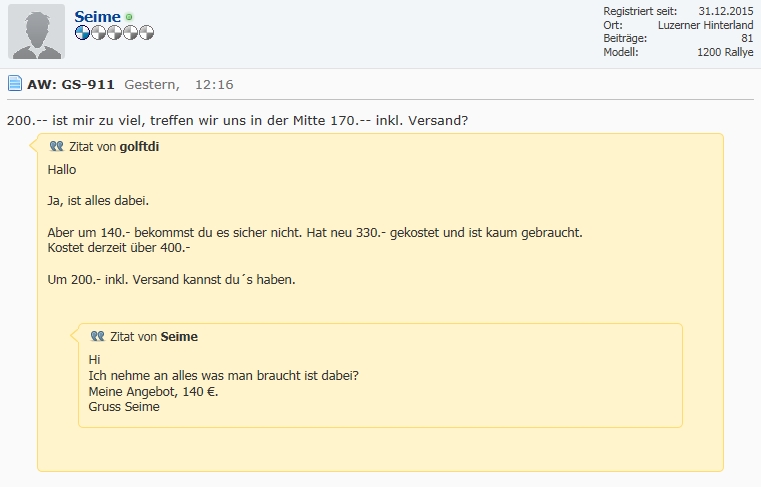Screen dimensions: 761x487
Task: Click the location 'Luzerner Hinterland'
Action: tap(705, 25)
